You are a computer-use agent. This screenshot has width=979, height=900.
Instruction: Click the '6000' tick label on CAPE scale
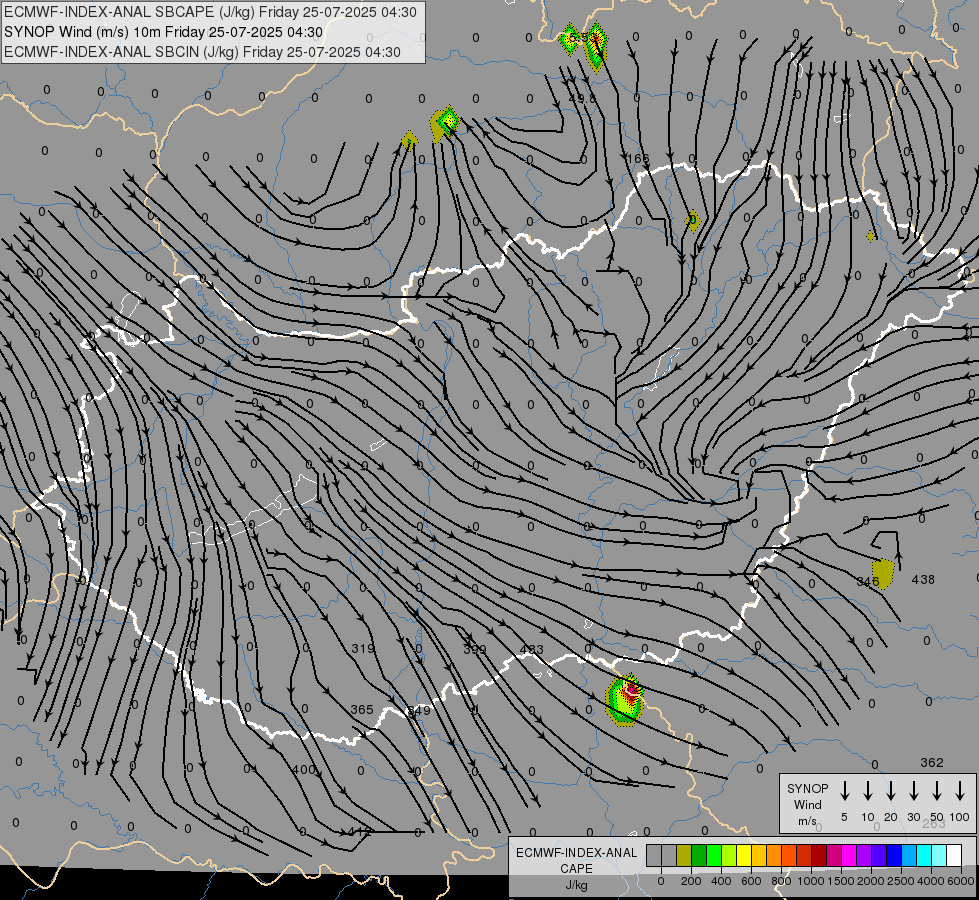pyautogui.click(x=961, y=881)
